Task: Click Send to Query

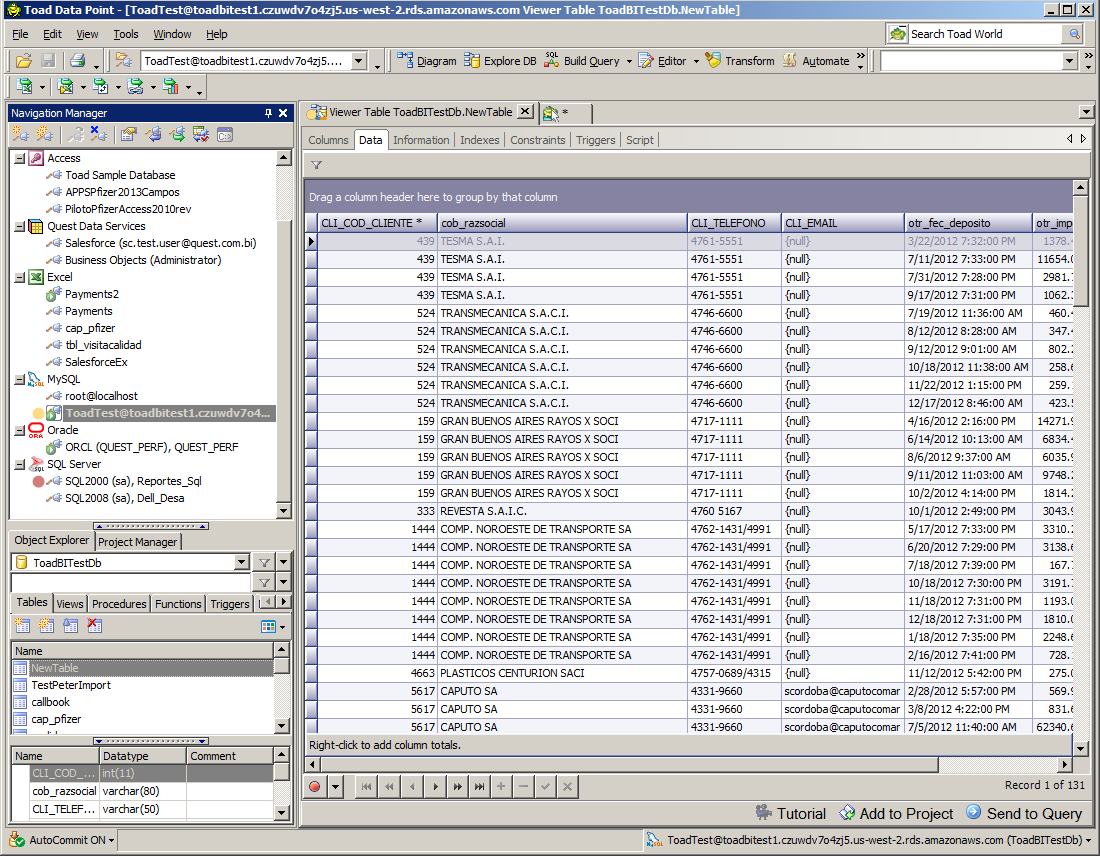Action: [x=1024, y=813]
